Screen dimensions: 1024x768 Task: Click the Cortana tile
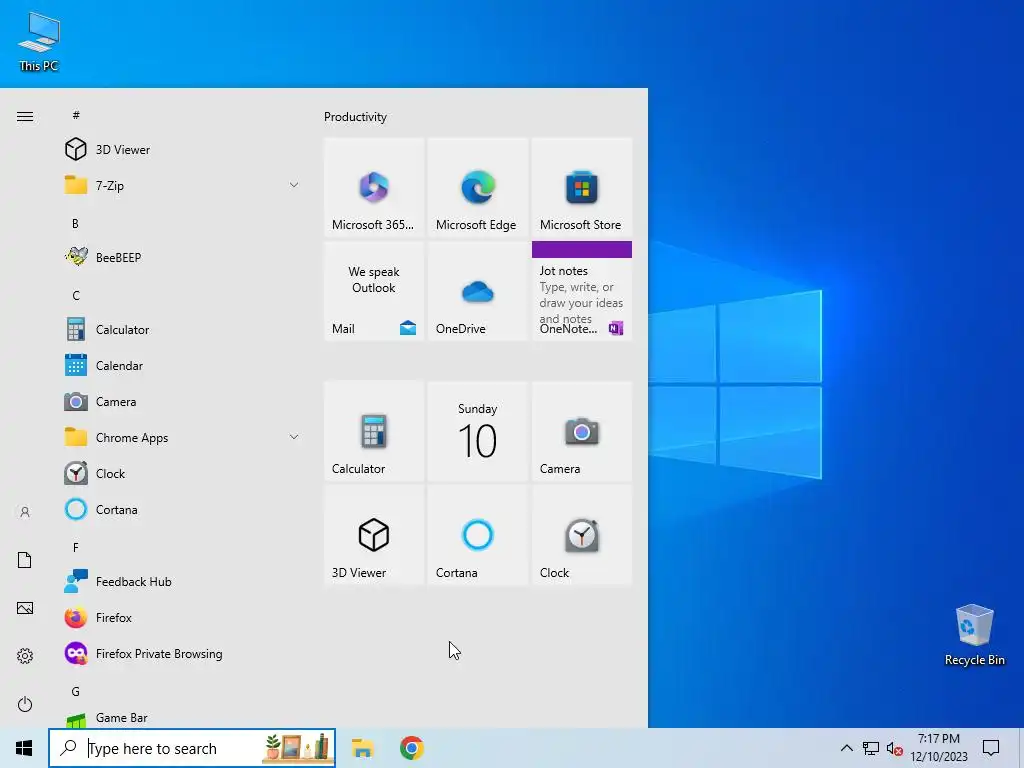click(x=478, y=536)
